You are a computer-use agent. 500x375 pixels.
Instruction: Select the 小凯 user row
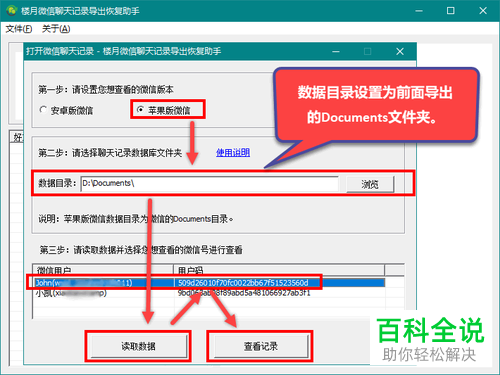209,293
